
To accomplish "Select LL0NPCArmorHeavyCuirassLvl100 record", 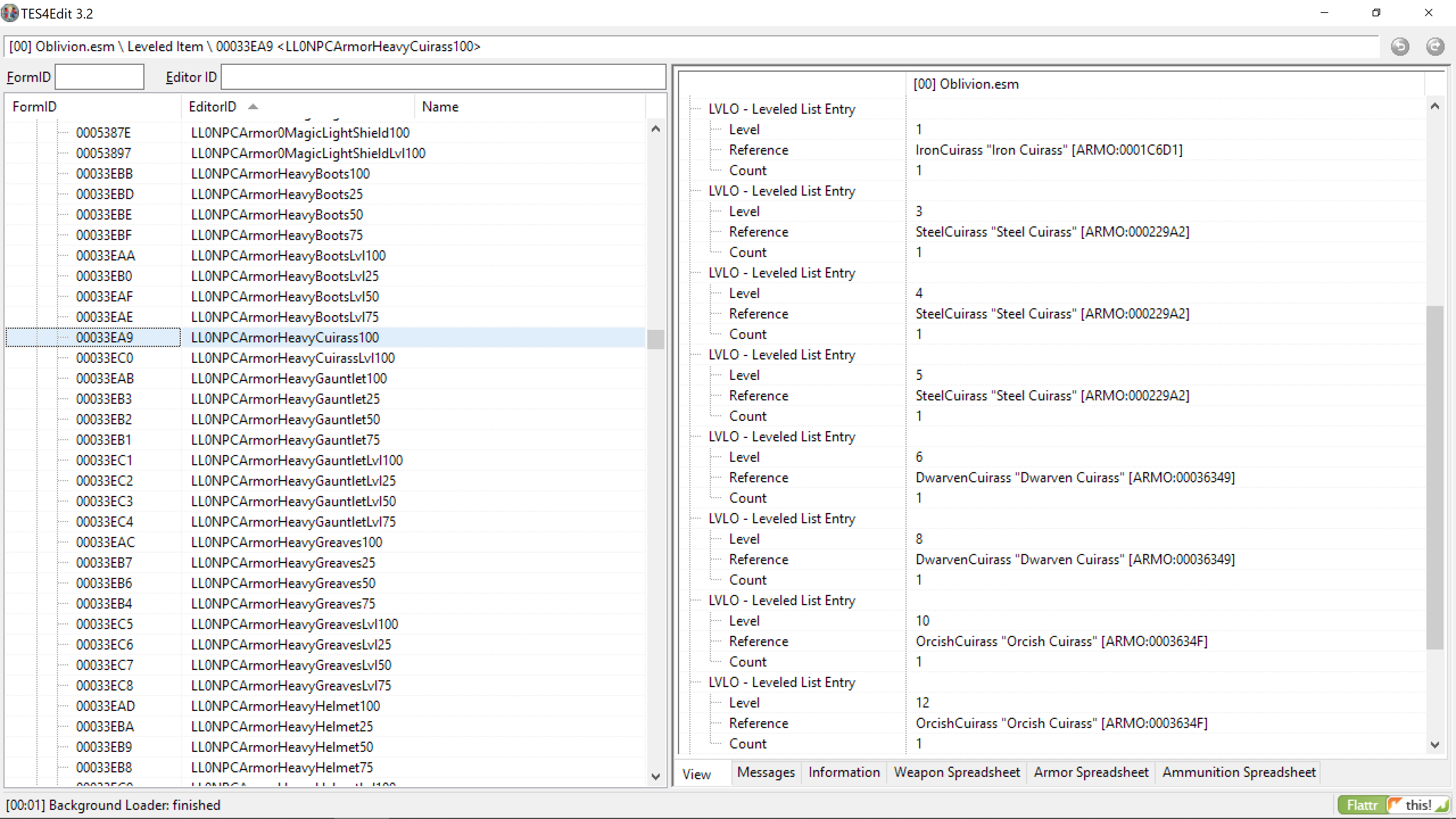I will (293, 358).
